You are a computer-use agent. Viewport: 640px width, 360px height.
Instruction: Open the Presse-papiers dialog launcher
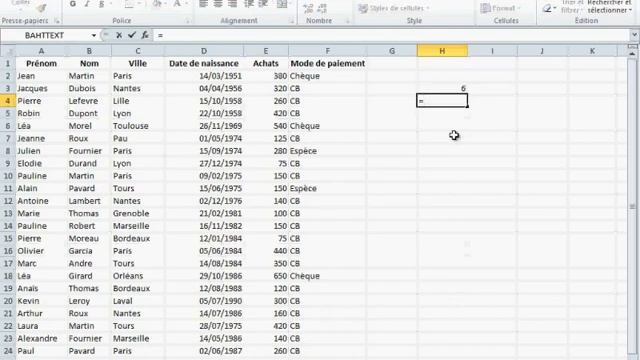57,21
